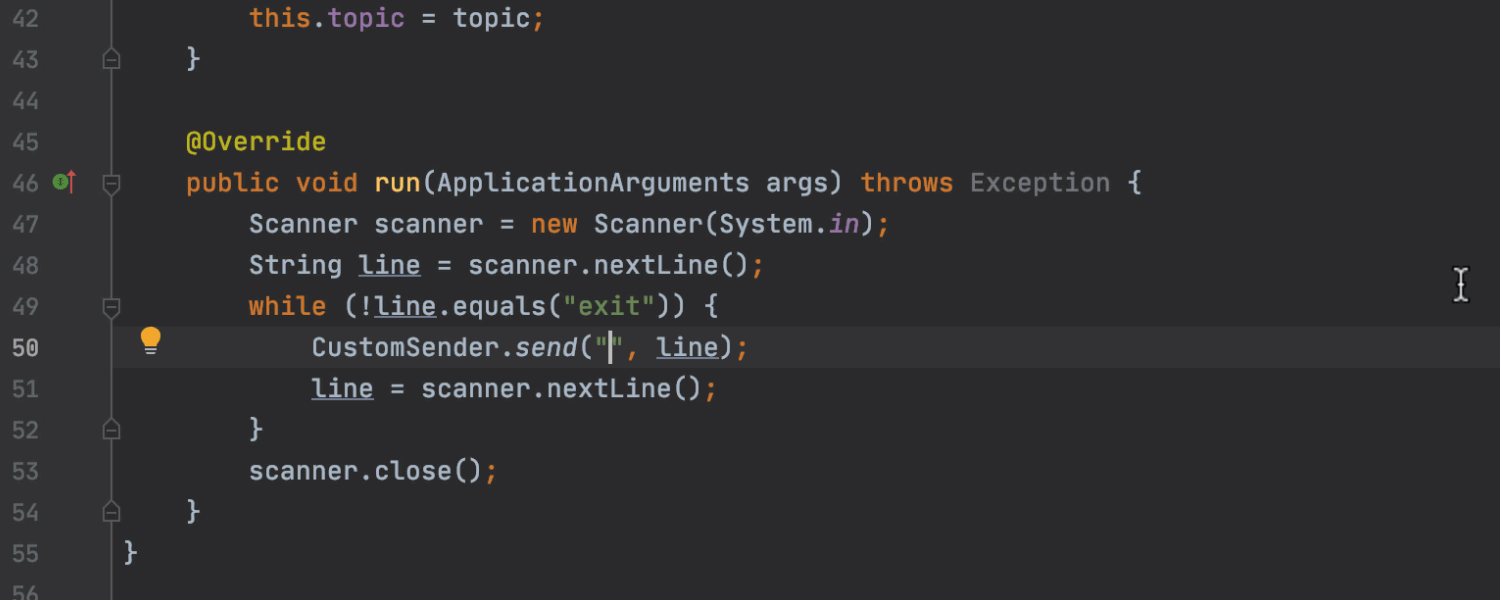The width and height of the screenshot is (1500, 600).
Task: Click the @Override annotation
Action: click(256, 142)
